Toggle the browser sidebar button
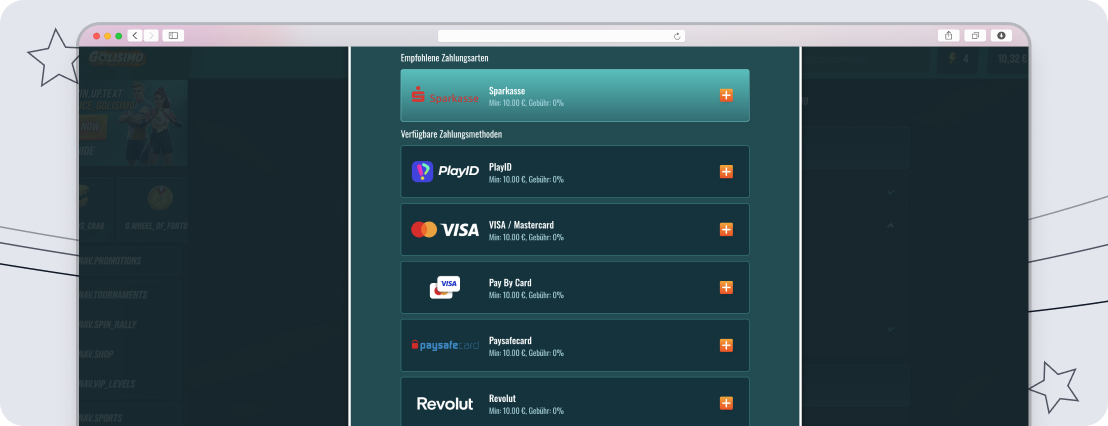Image resolution: width=1108 pixels, height=426 pixels. [x=173, y=35]
